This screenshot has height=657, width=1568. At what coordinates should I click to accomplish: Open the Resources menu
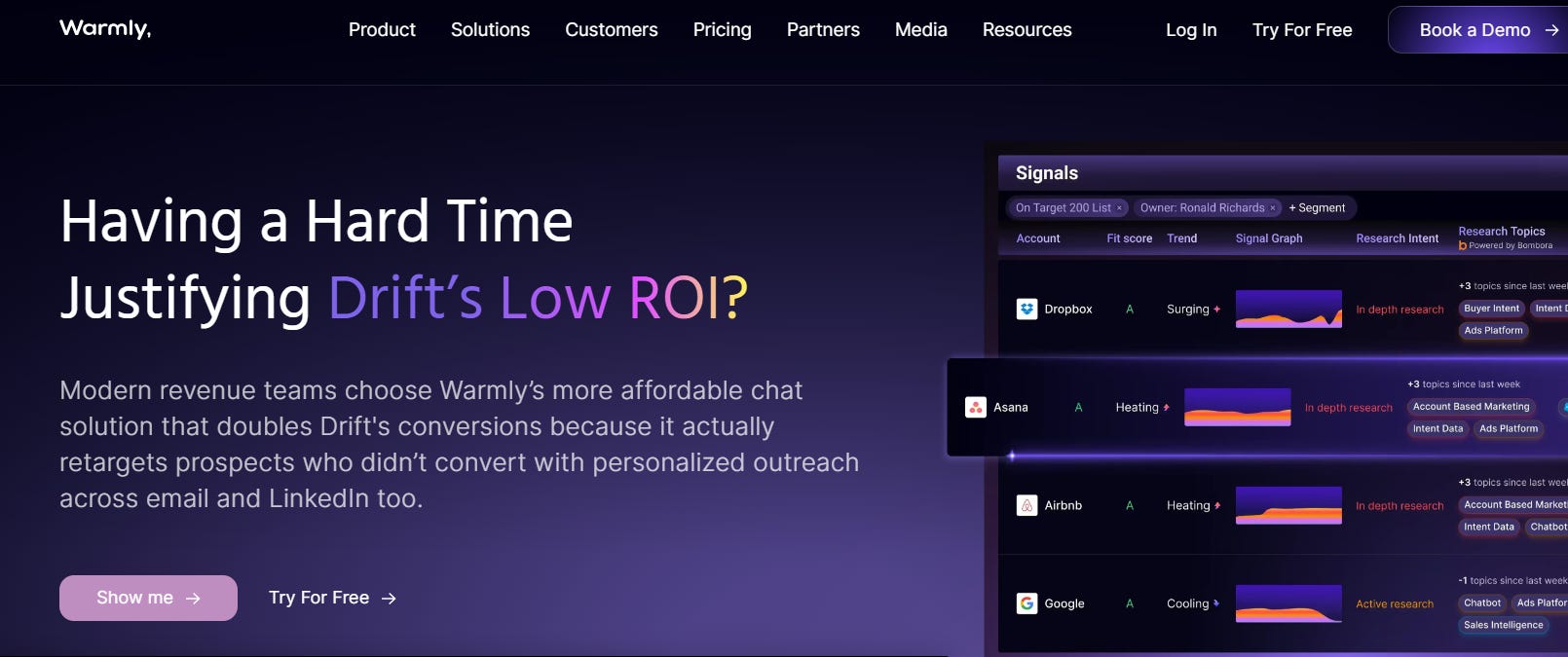1027,30
